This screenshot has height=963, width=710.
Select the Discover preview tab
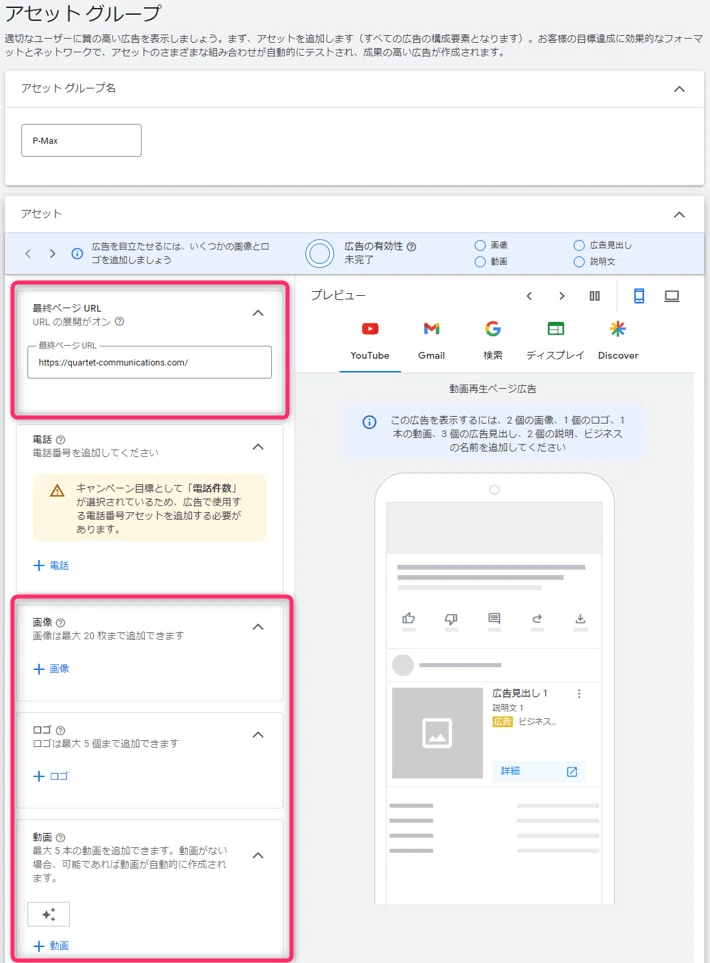tap(618, 341)
